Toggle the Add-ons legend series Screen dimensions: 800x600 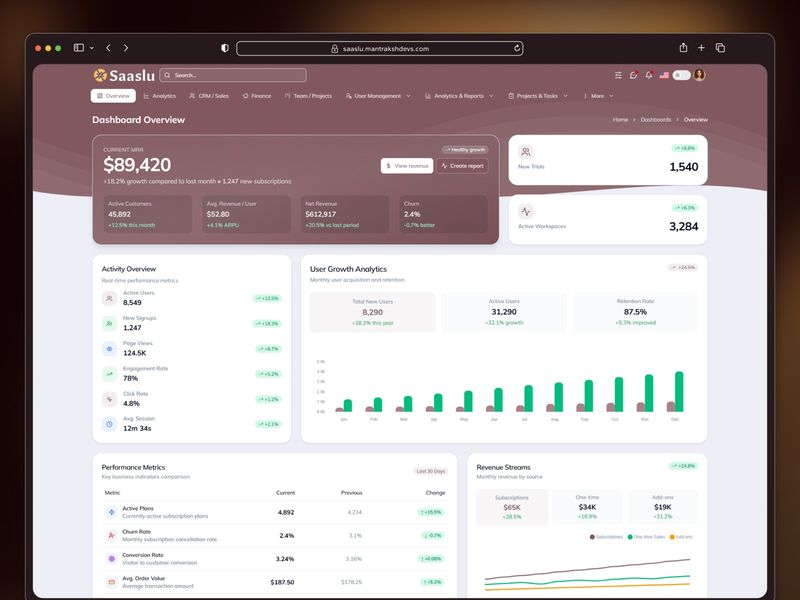[681, 537]
